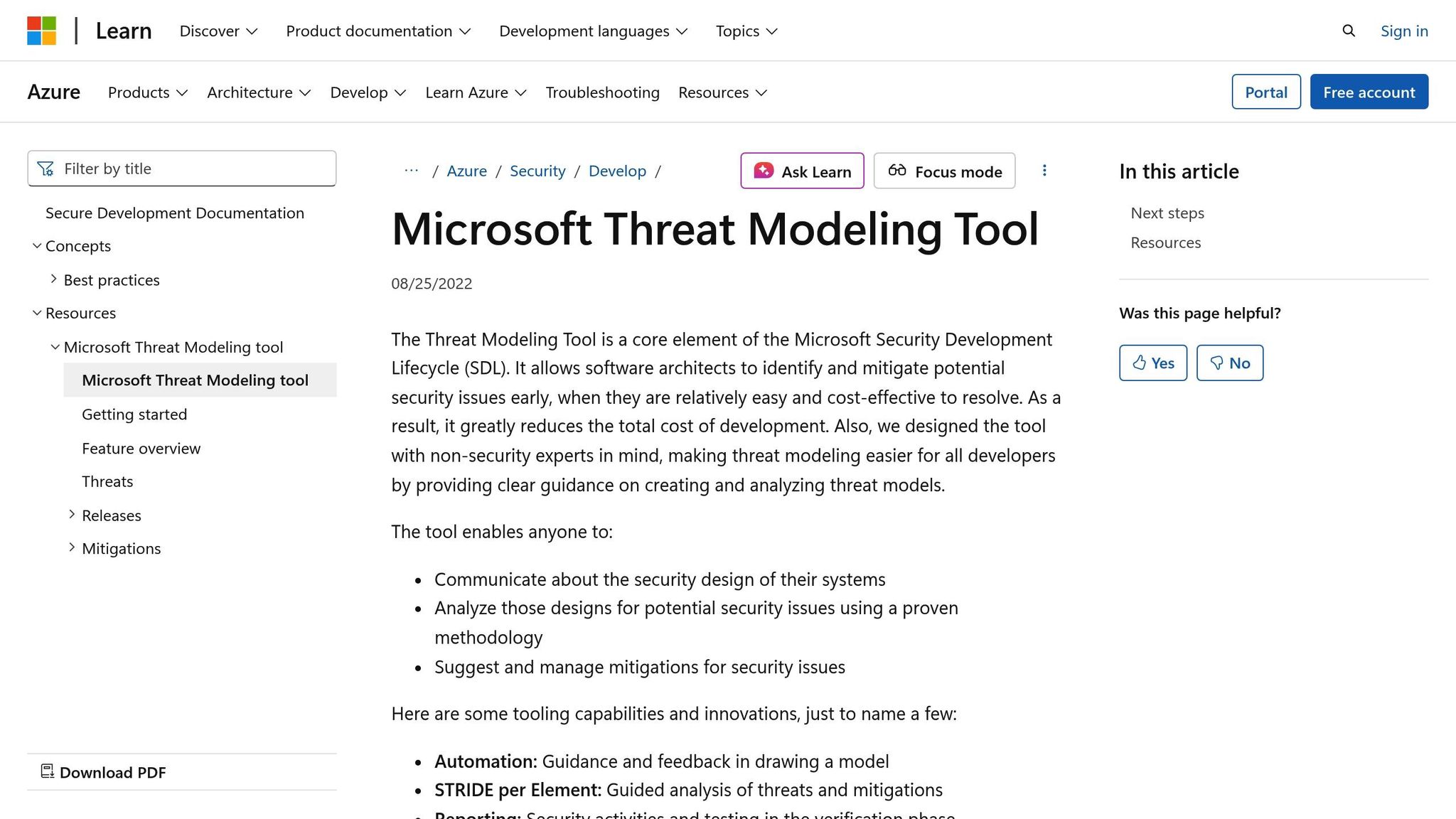Screen dimensions: 1456x819
Task: Click the Azure breadcrumb link
Action: tap(466, 171)
